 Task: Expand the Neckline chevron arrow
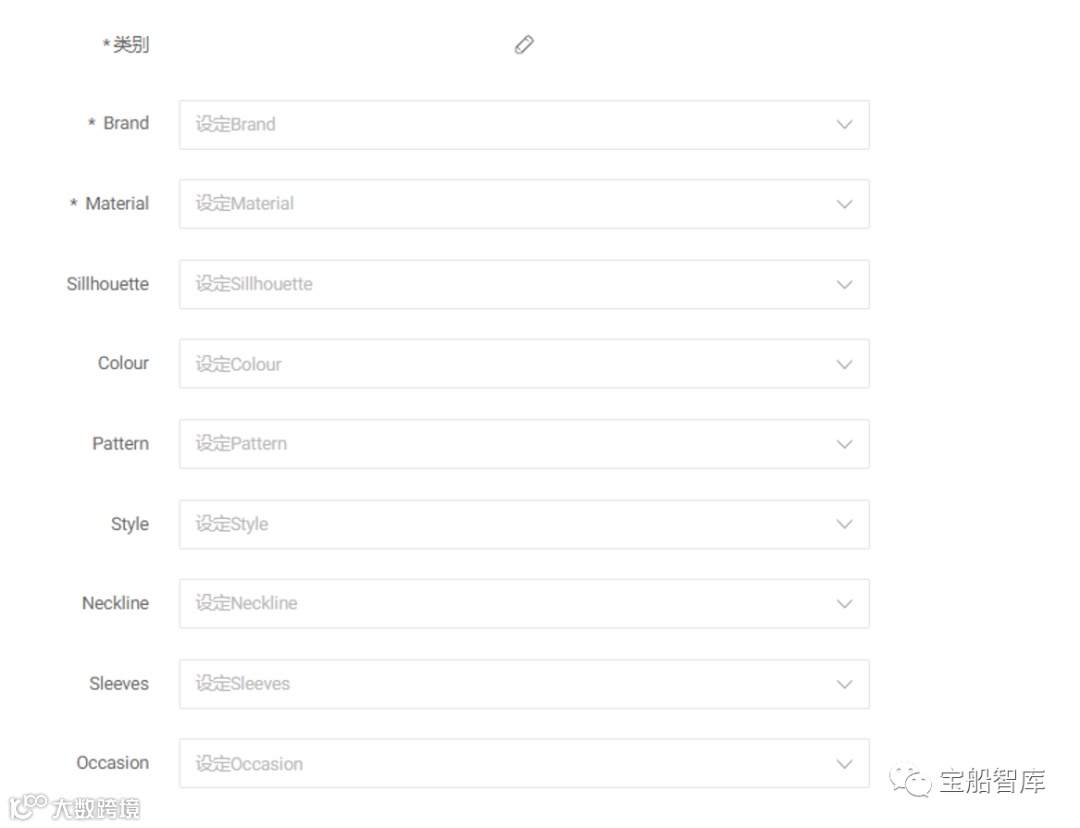[844, 604]
